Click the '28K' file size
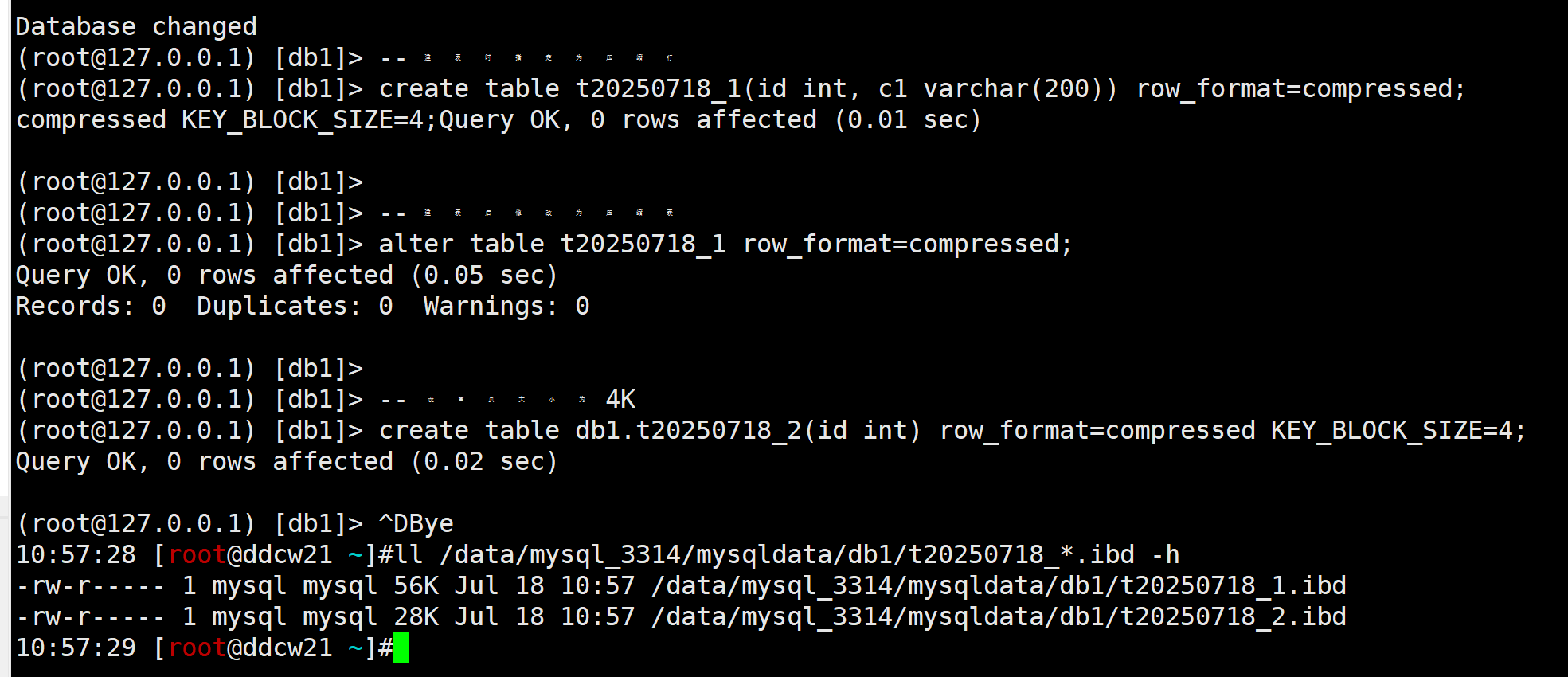The width and height of the screenshot is (1568, 677). coord(416,616)
